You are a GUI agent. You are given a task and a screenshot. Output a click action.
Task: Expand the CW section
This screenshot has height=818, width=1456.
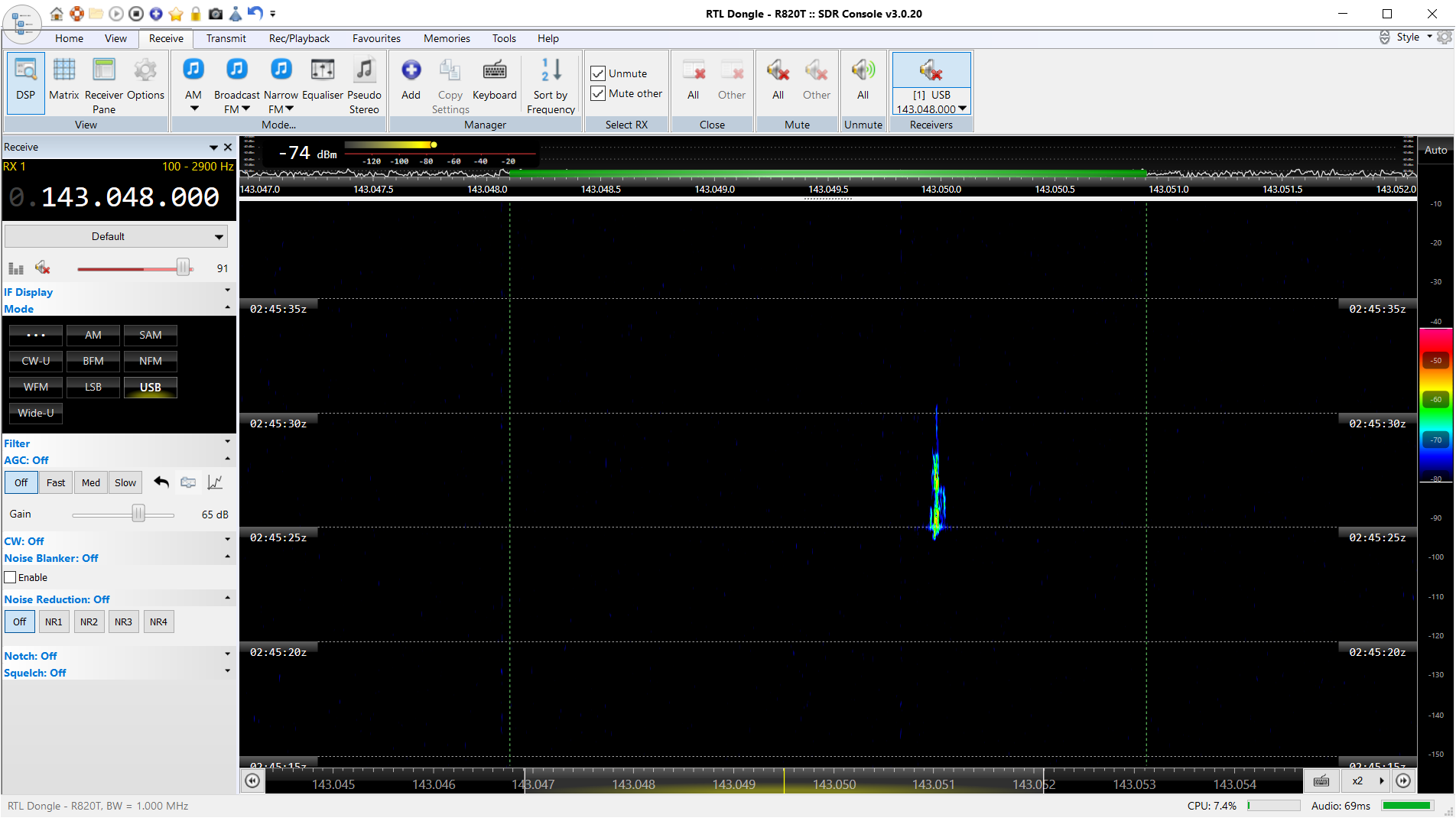tap(227, 540)
